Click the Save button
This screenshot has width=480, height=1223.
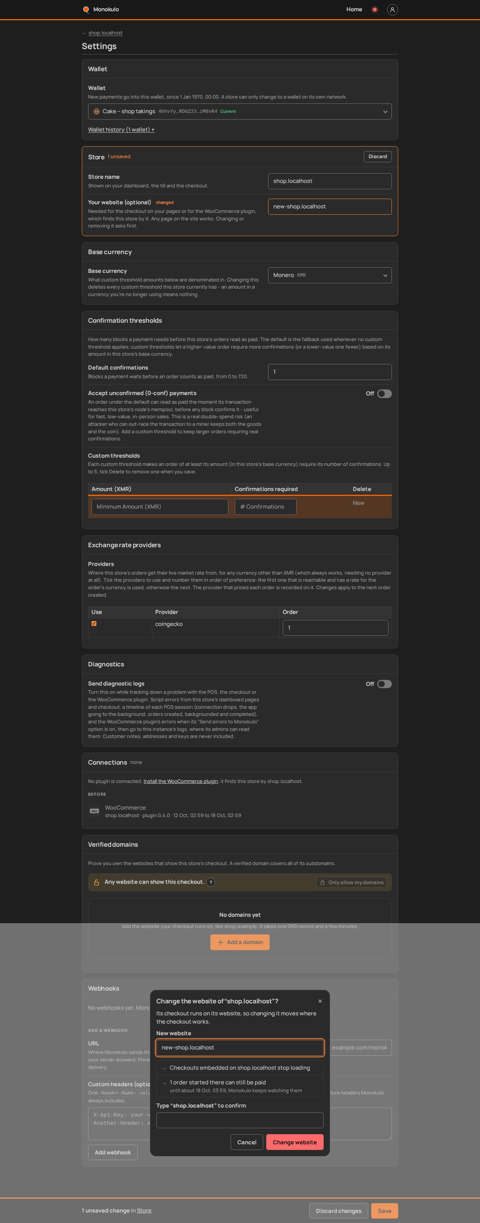(385, 1211)
